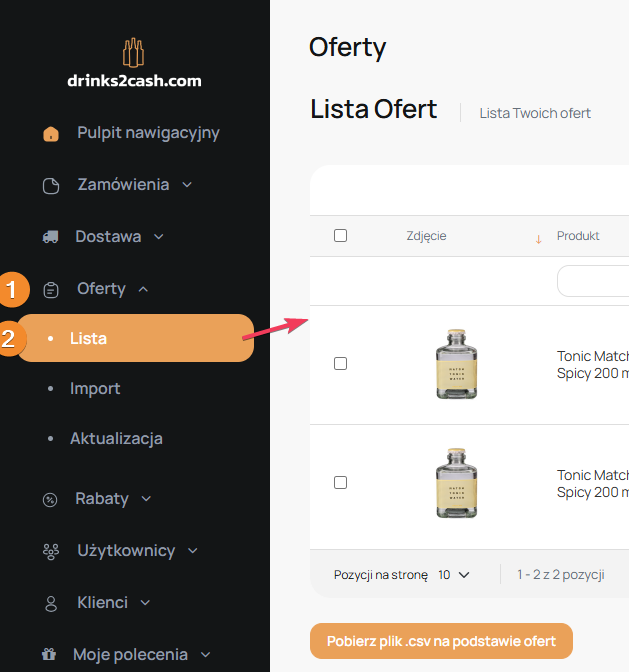Check the first Tonic Match product row
The width and height of the screenshot is (629, 672).
[340, 364]
